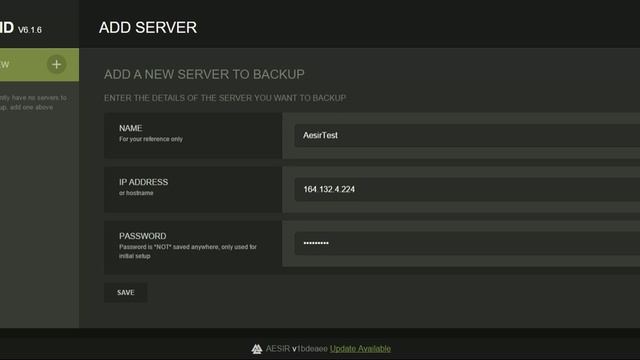This screenshot has width=640, height=360.
Task: Click the version V6.1.6 label
Action: [30, 30]
